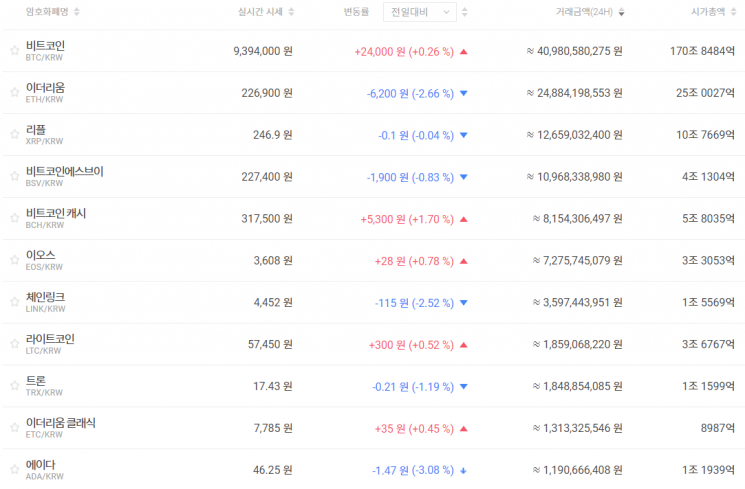The height and width of the screenshot is (489, 745).
Task: Click the 1조 1939억 market cap
Action: [x=708, y=470]
